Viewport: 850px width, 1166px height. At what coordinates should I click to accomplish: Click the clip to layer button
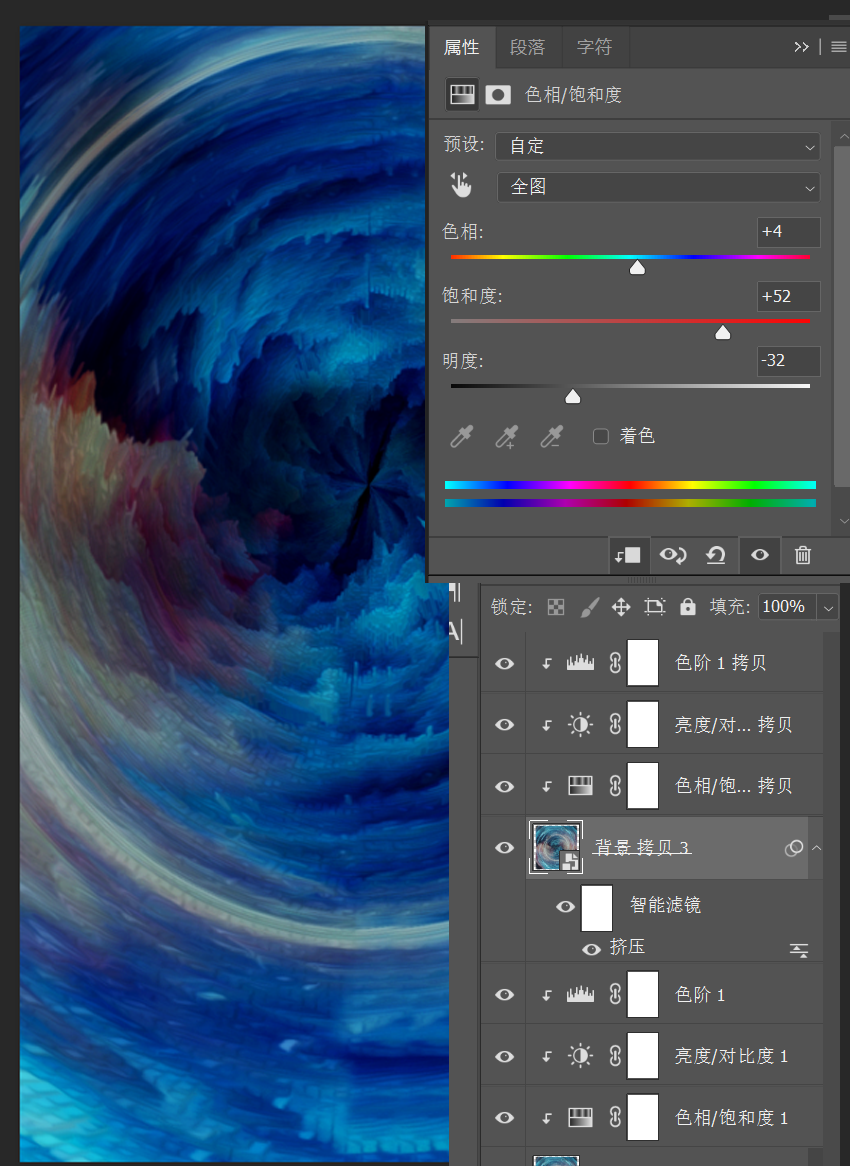tap(628, 555)
